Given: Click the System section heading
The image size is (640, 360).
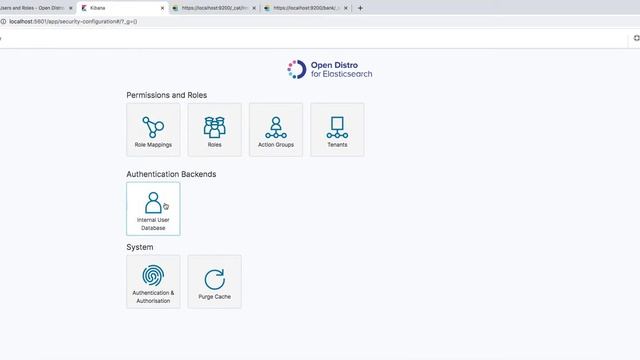Looking at the screenshot, I should (x=140, y=247).
